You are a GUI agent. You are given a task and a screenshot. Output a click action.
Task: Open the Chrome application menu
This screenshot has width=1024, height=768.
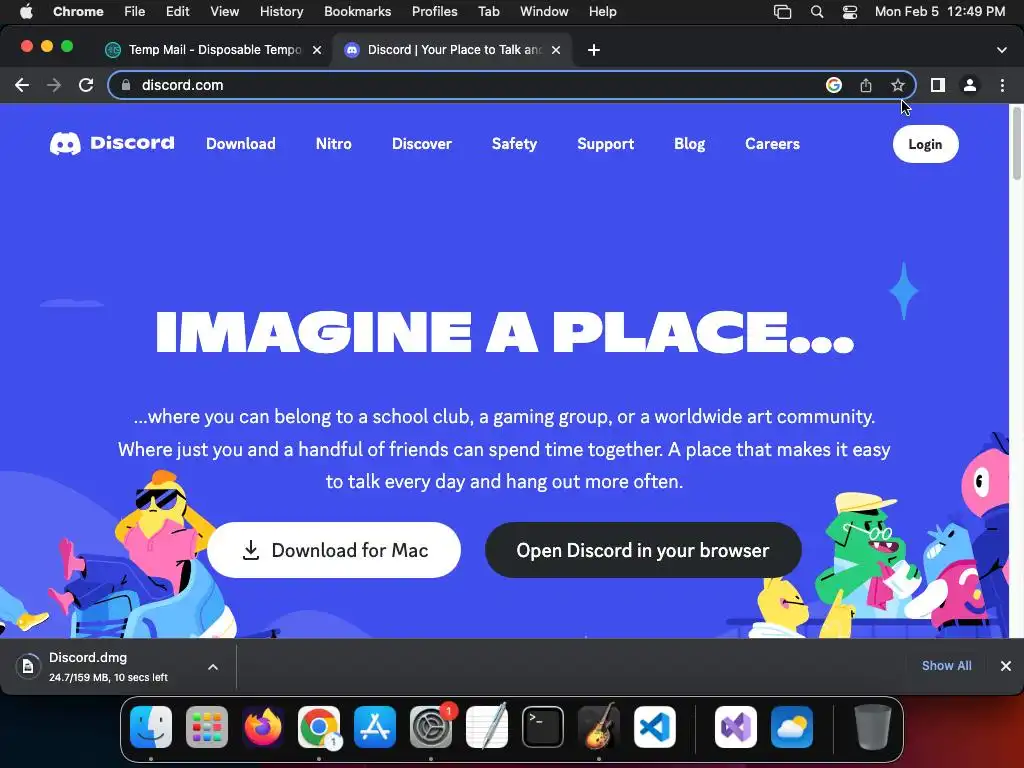coord(78,12)
